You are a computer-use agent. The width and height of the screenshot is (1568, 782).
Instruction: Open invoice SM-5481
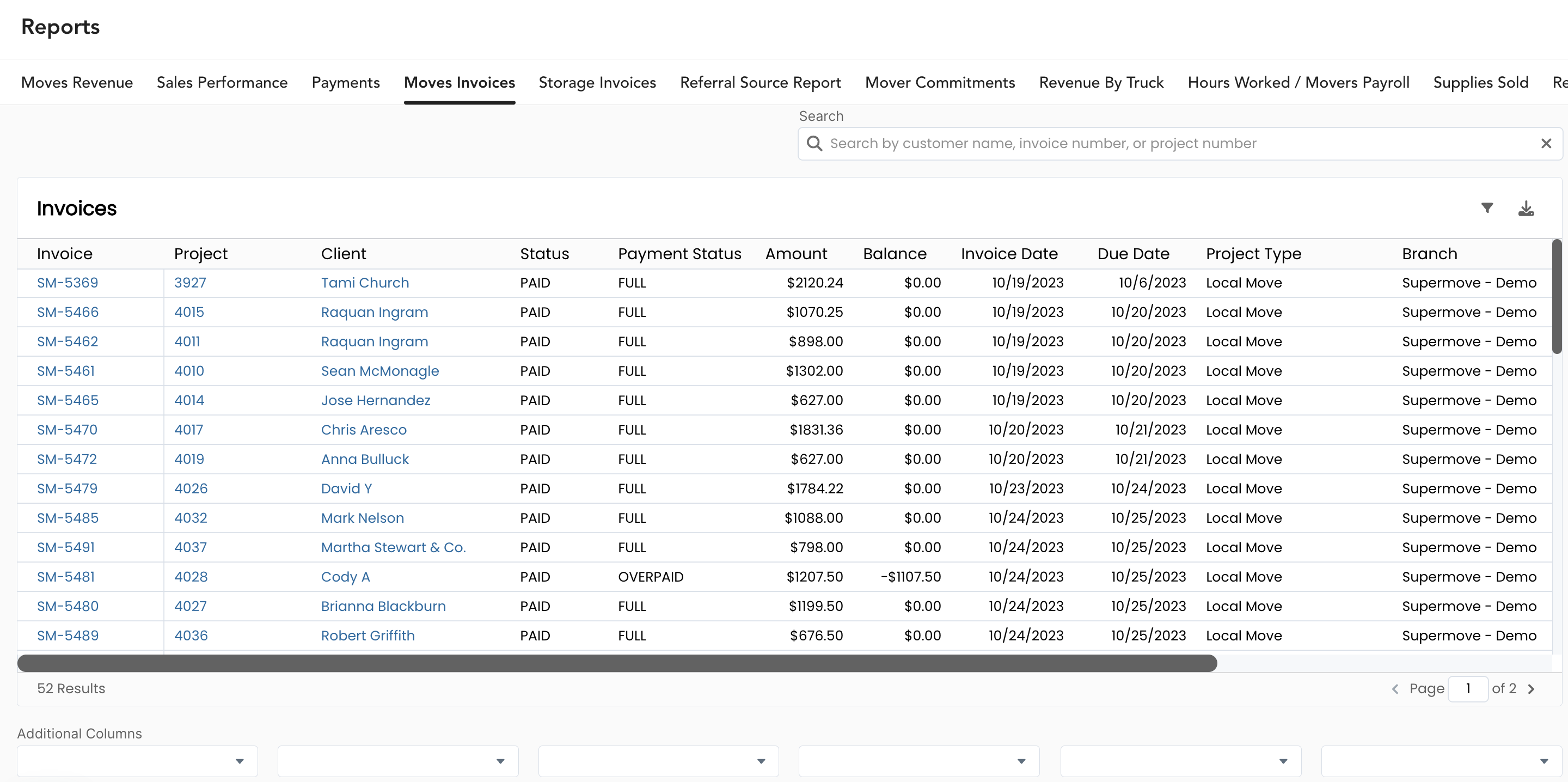[66, 577]
